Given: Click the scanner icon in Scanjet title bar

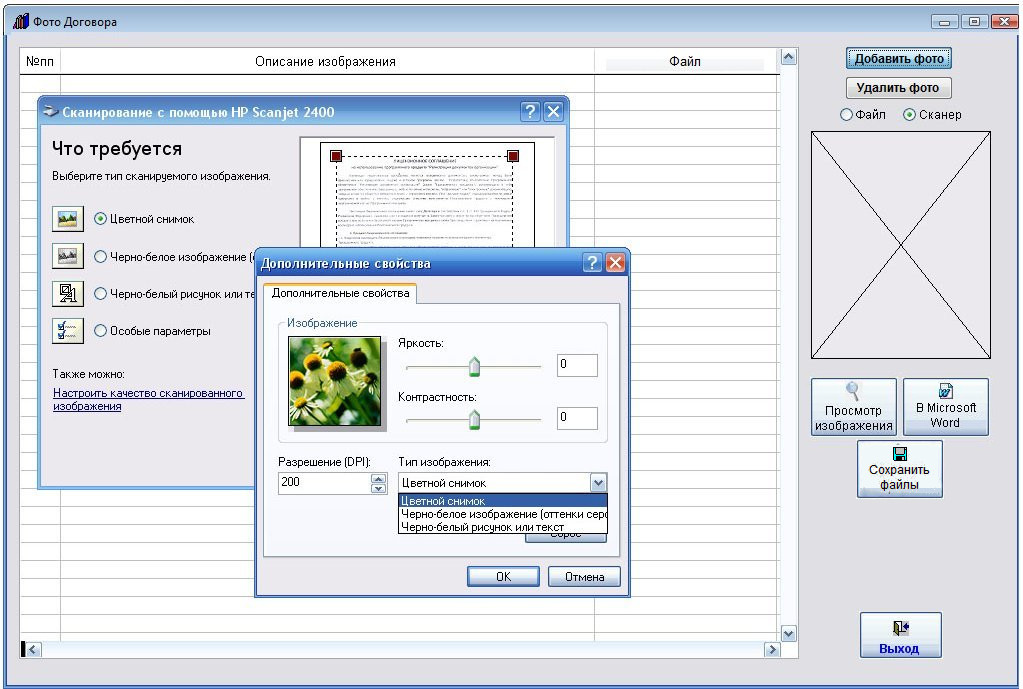Looking at the screenshot, I should pos(50,112).
